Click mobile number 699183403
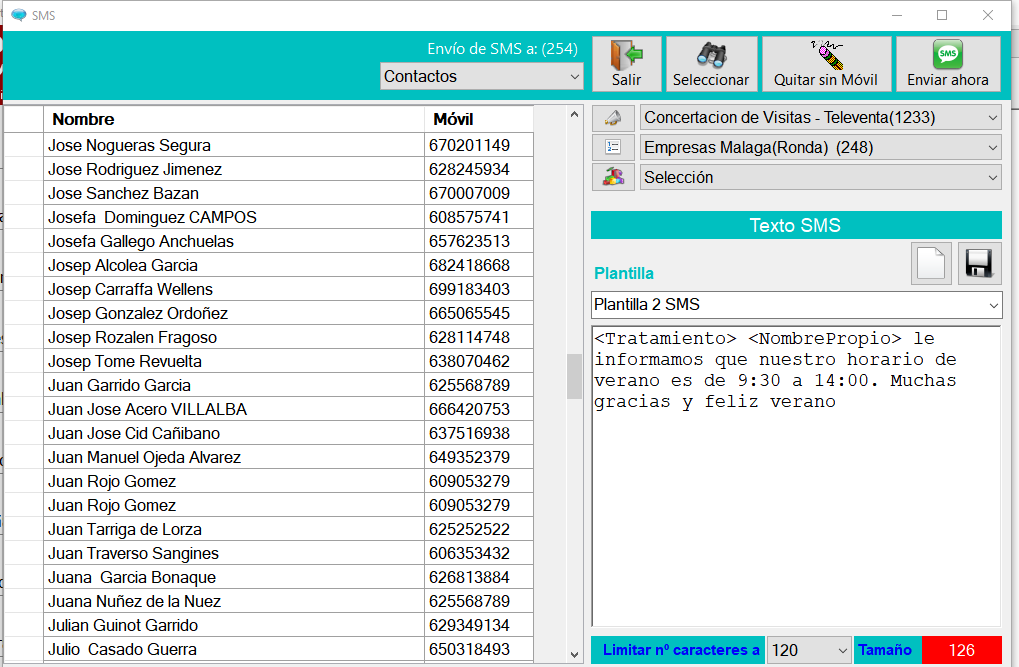The height and width of the screenshot is (667, 1019). [x=469, y=289]
